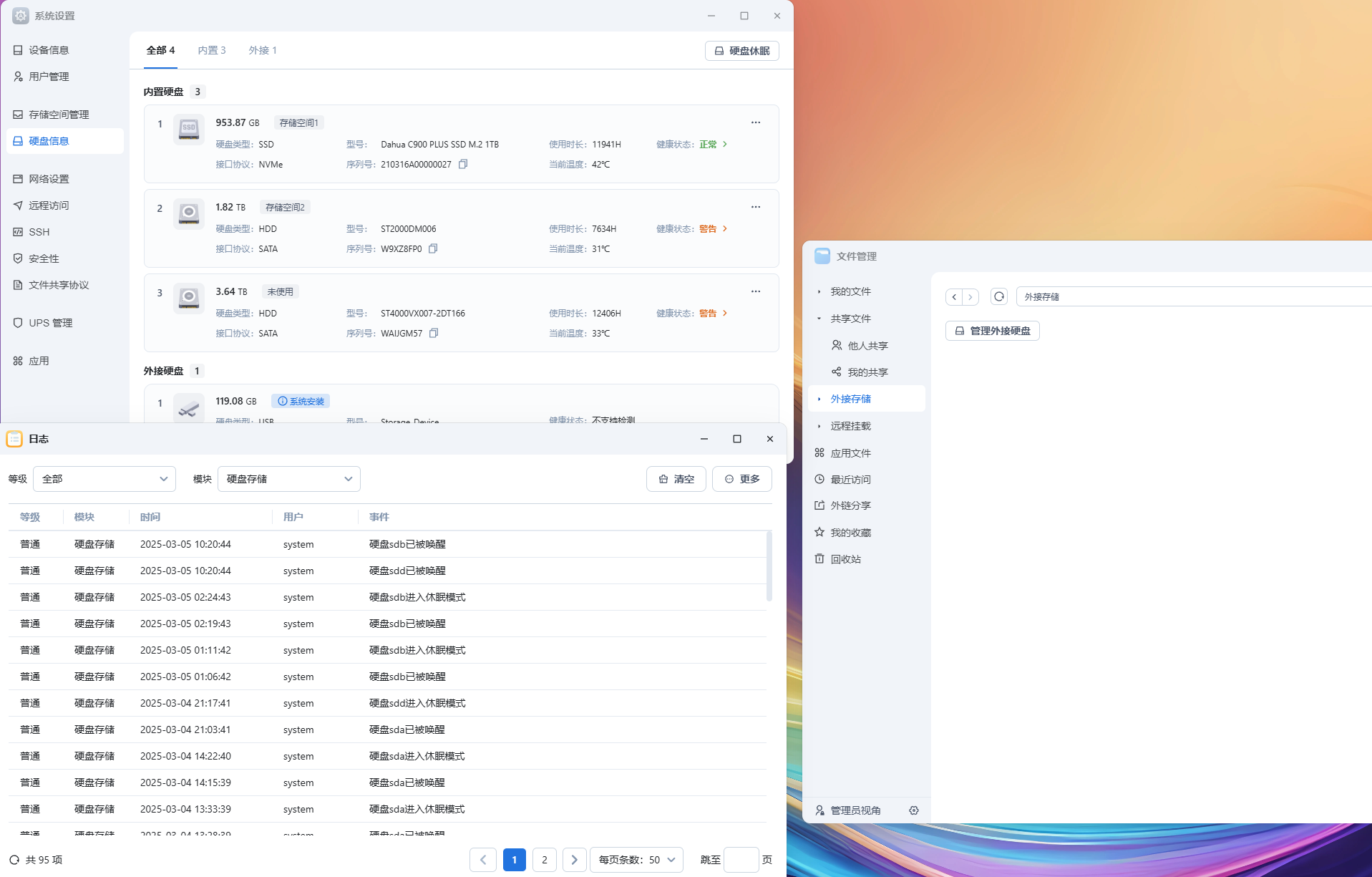Open 远程访问 in settings sidebar
Viewport: 1372px width, 877px height.
pos(65,205)
